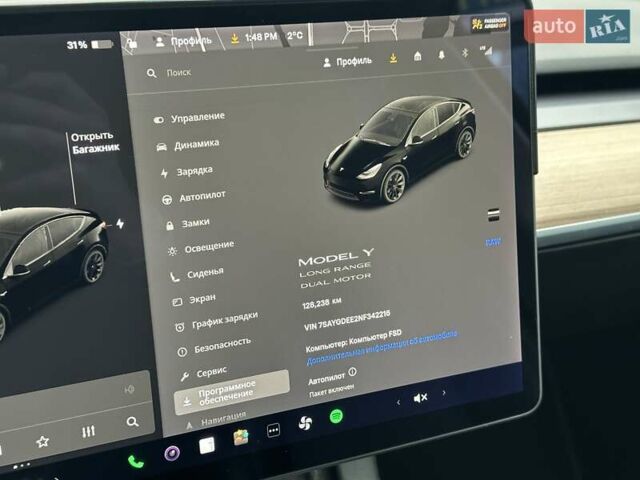Tap the VIN number text
This screenshot has width=640, height=480.
(x=347, y=320)
